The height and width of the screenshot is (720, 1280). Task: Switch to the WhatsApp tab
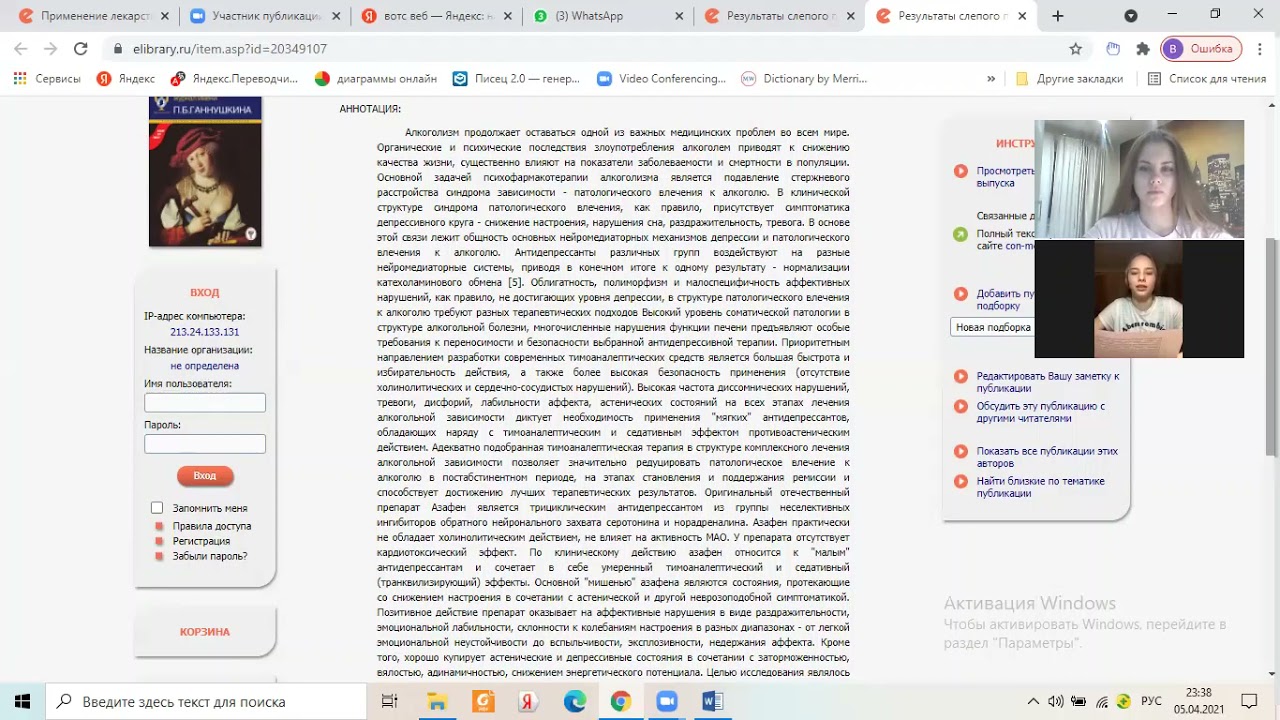[600, 16]
